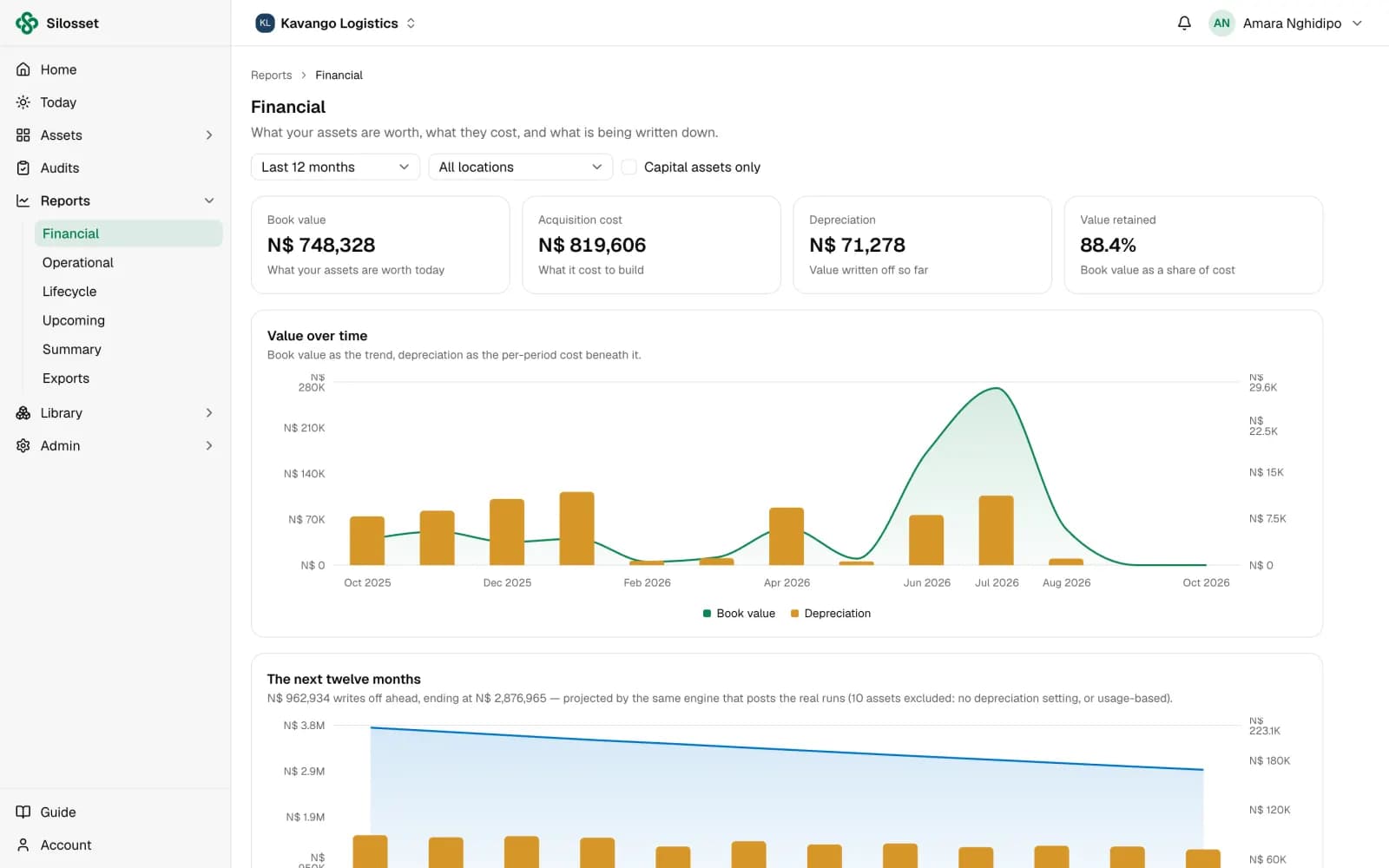
Task: Go to Home in the sidebar
Action: (115, 69)
